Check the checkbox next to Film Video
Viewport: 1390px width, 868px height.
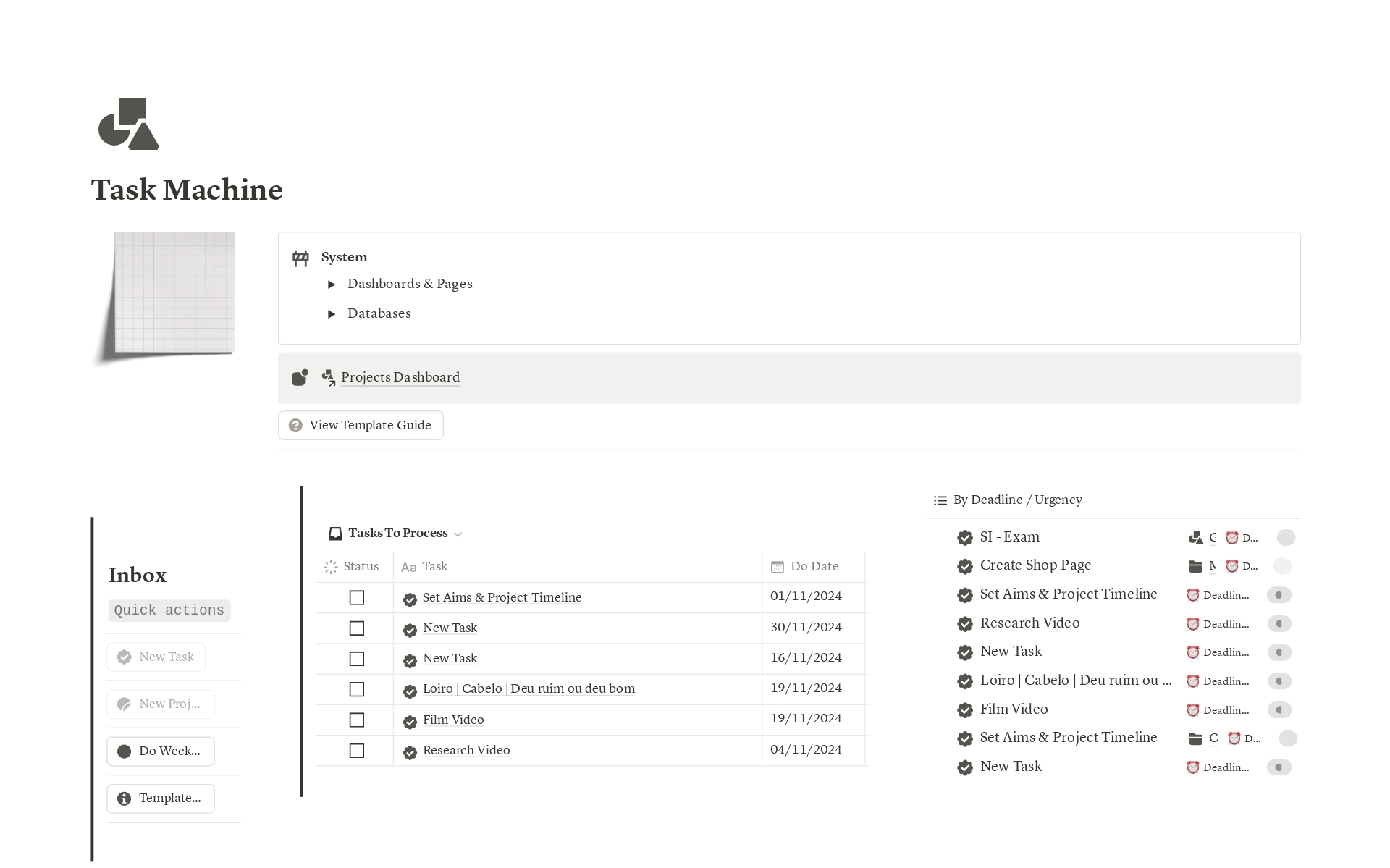point(356,720)
